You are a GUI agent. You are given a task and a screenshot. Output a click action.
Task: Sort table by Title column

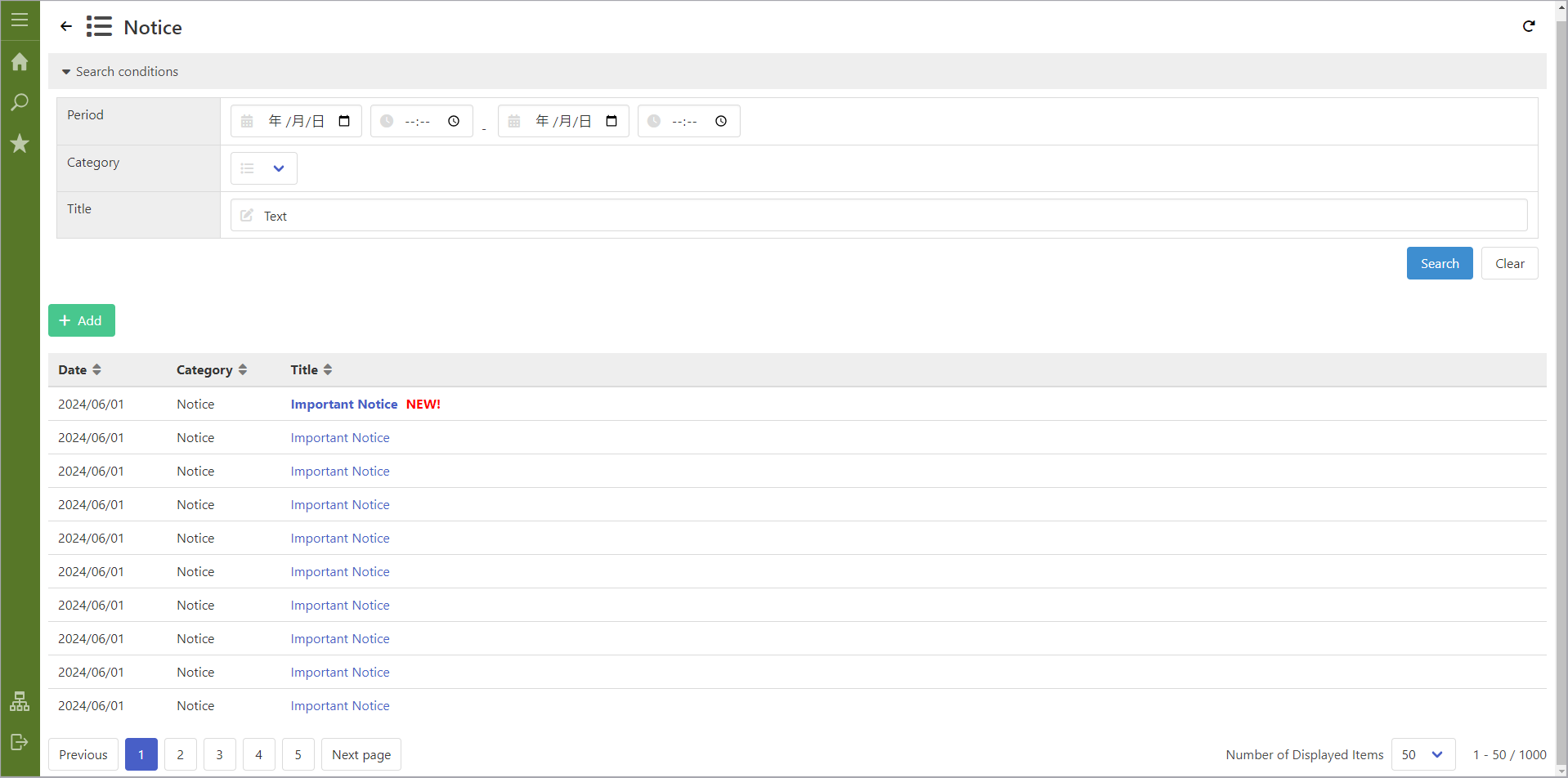[x=311, y=369]
